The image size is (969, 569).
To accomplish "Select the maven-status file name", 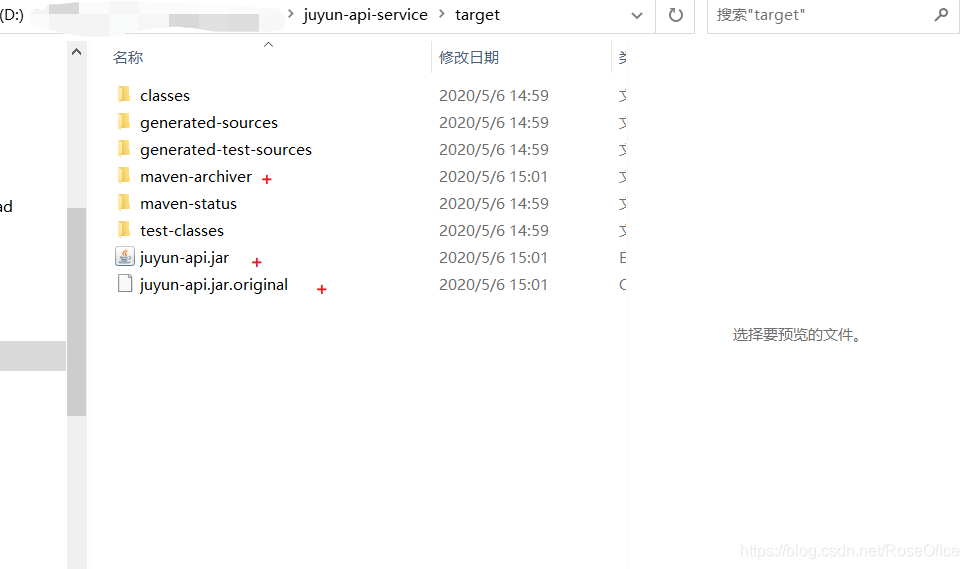I will [188, 203].
